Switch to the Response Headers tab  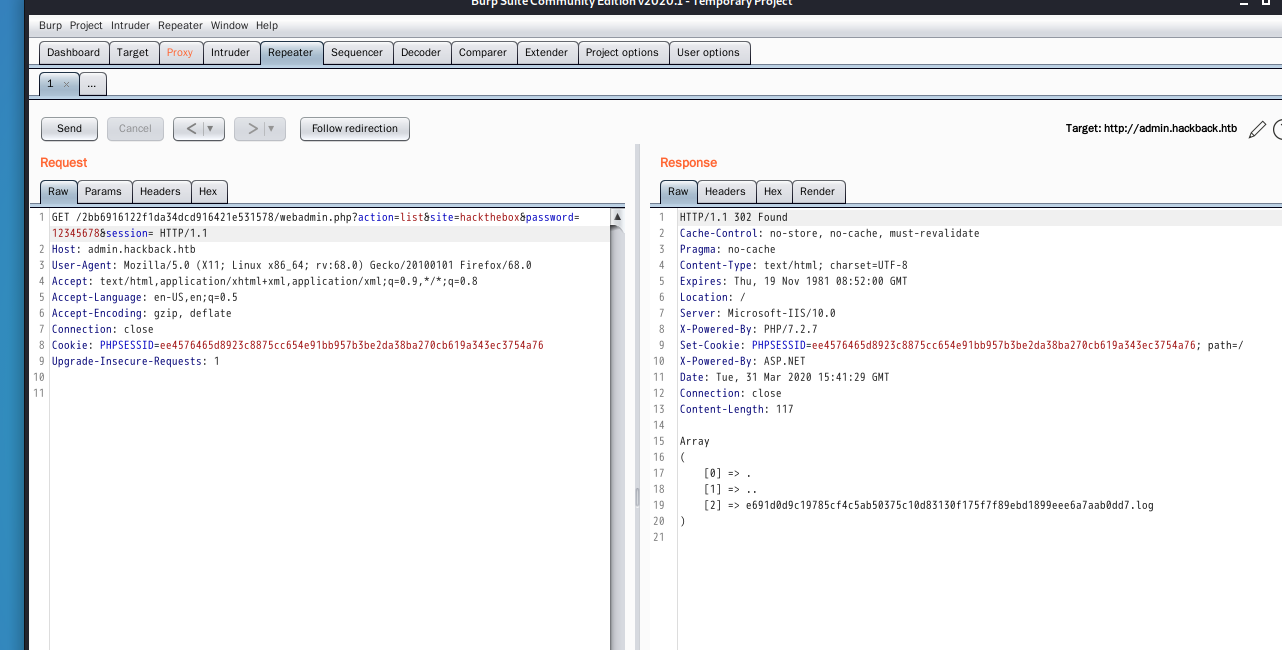(x=725, y=191)
